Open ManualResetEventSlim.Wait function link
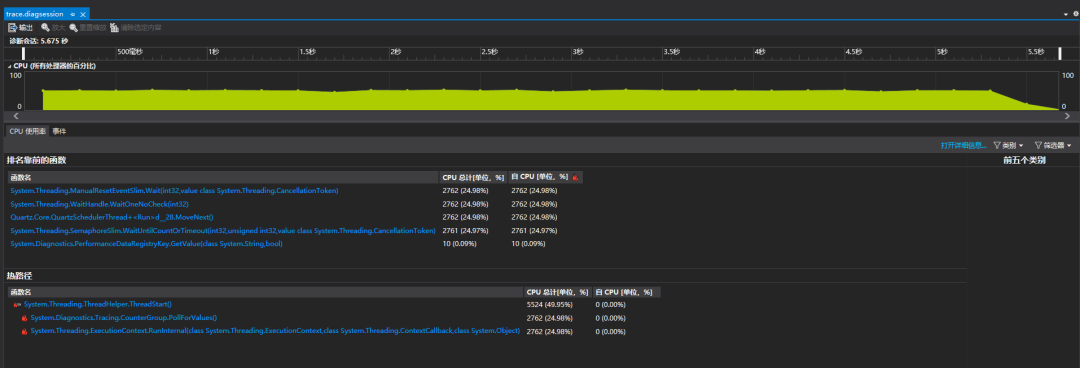 (174, 190)
